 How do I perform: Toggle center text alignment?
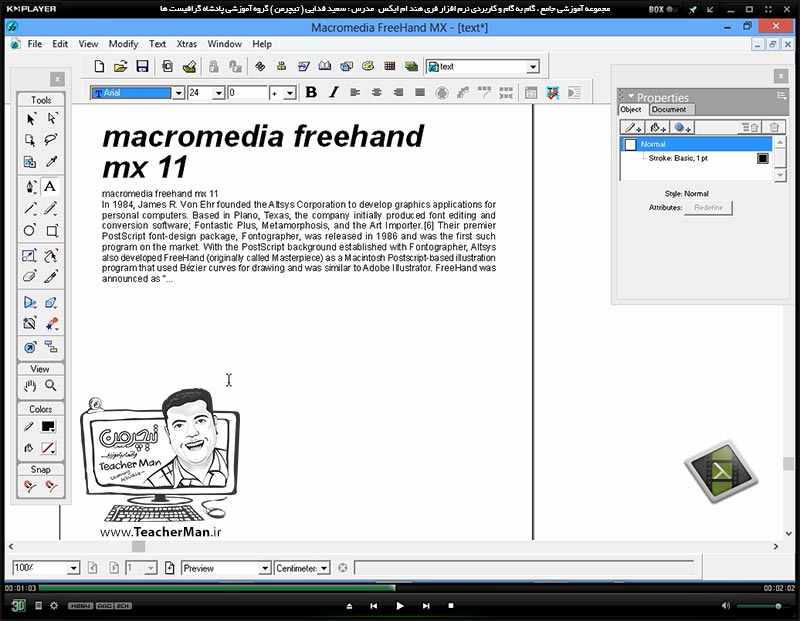tap(377, 92)
